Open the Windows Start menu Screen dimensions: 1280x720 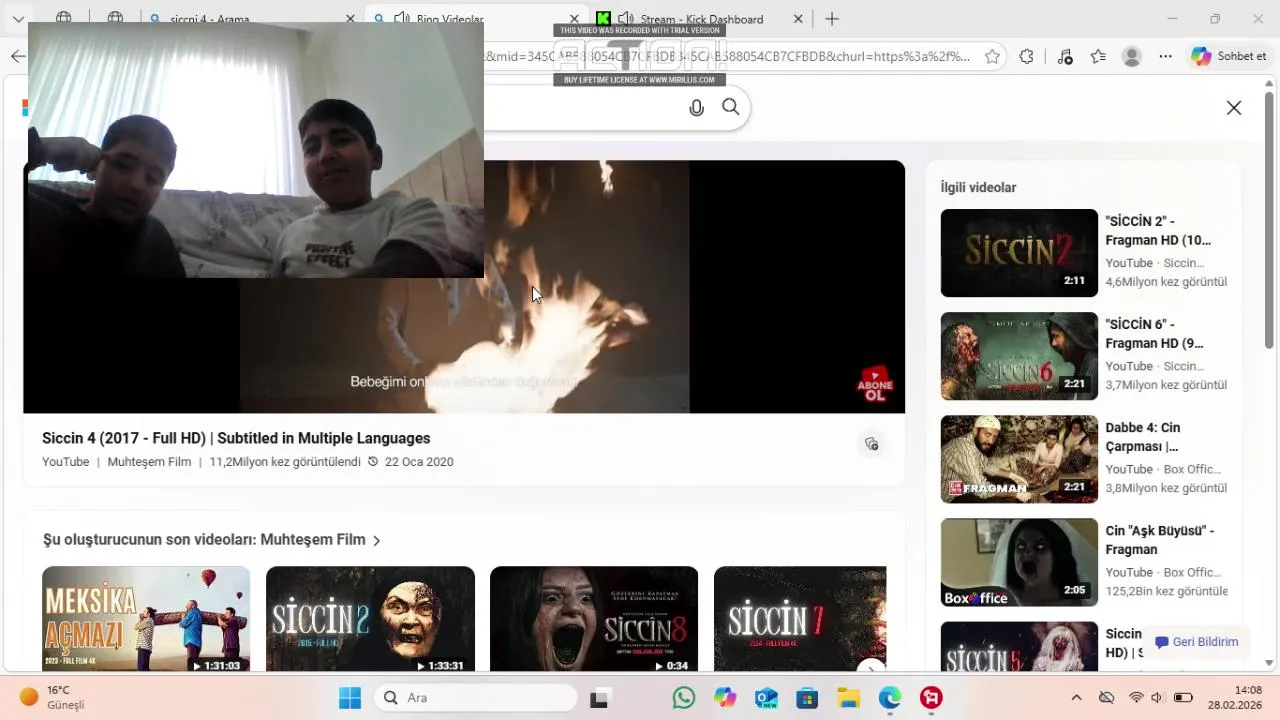pos(349,698)
